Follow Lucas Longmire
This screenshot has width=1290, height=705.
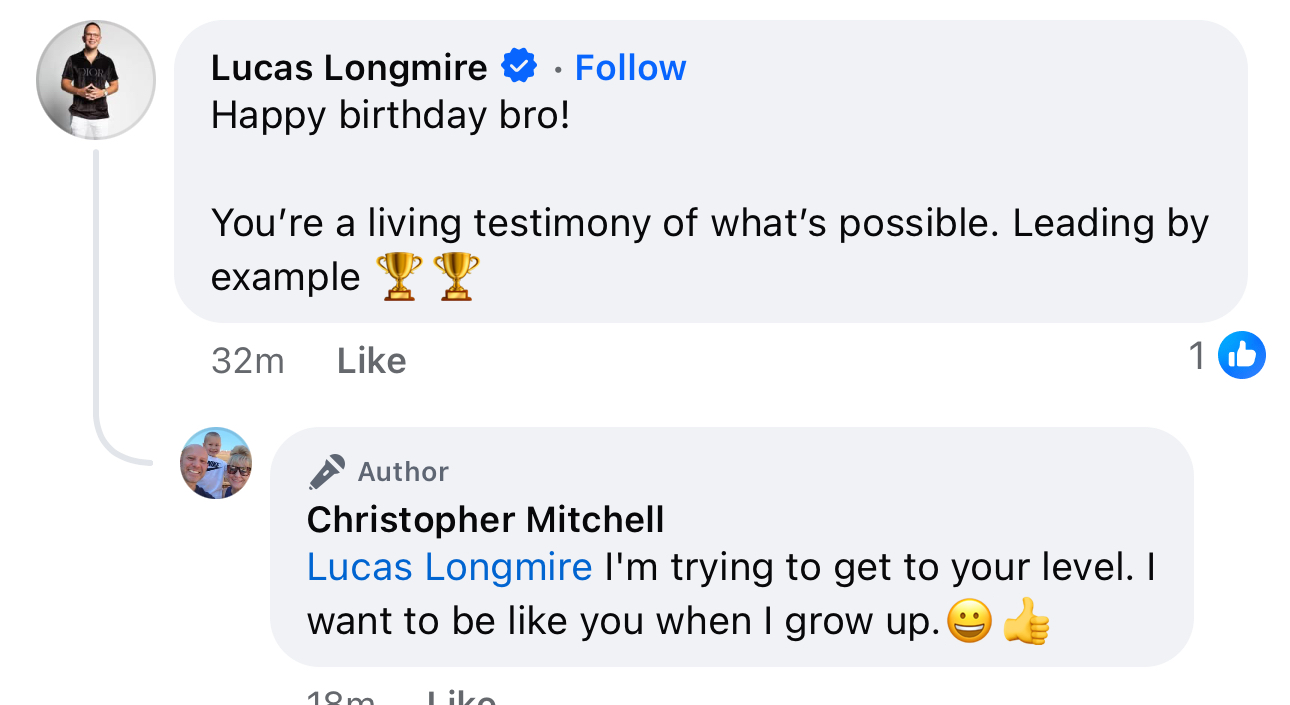click(631, 67)
